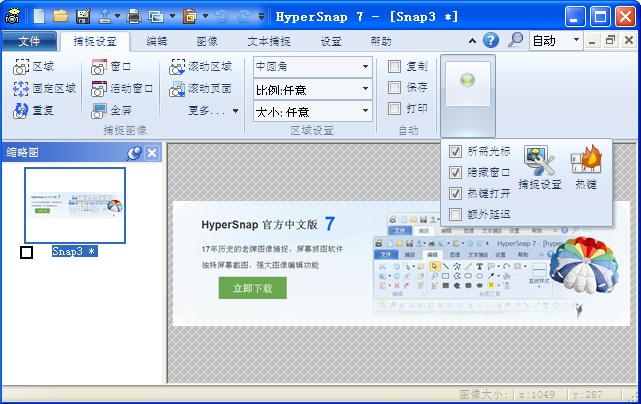Close the 缩略图 thumbnail panel

[x=152, y=153]
